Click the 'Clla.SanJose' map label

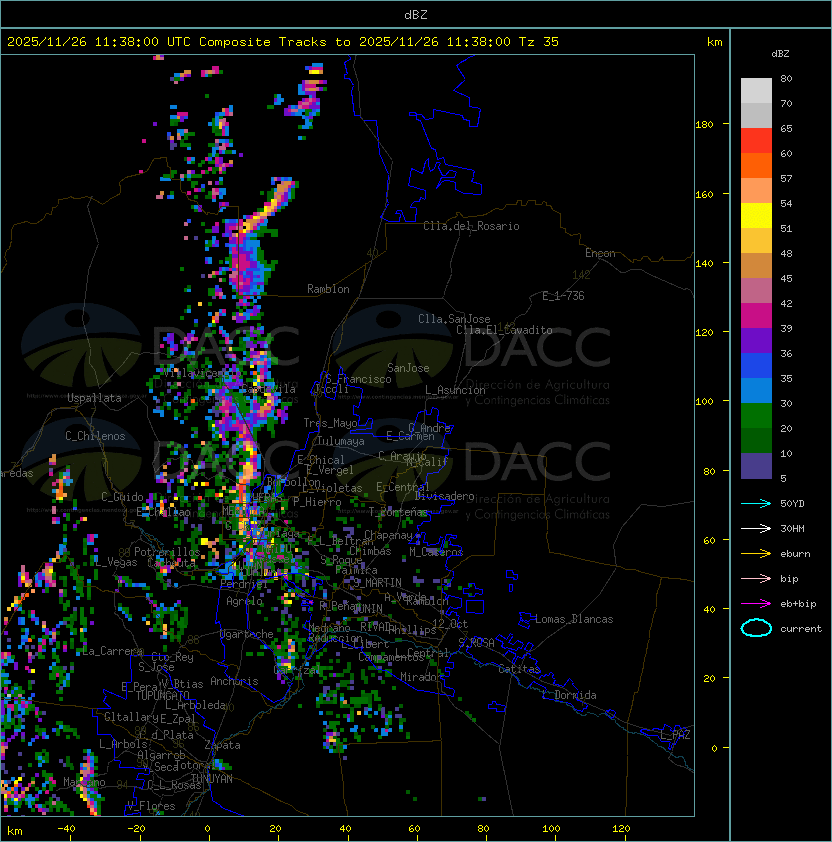coord(454,319)
